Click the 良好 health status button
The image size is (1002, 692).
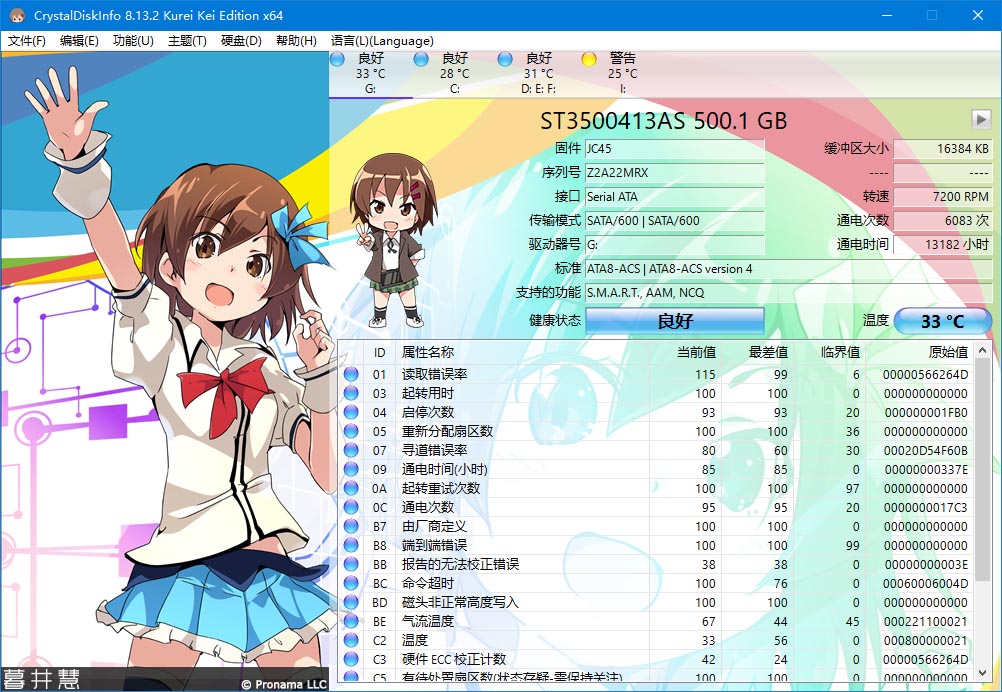click(x=675, y=321)
